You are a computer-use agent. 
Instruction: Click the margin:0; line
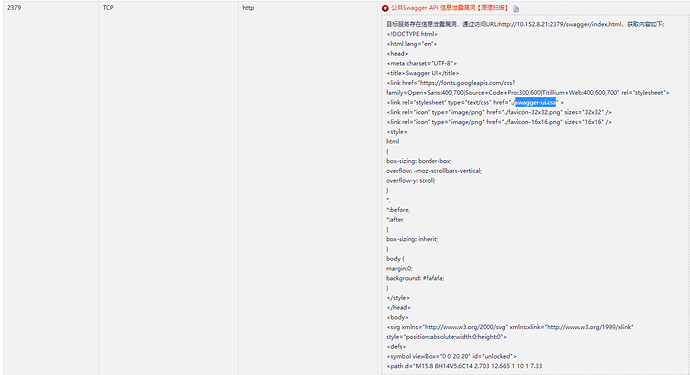[x=399, y=268]
